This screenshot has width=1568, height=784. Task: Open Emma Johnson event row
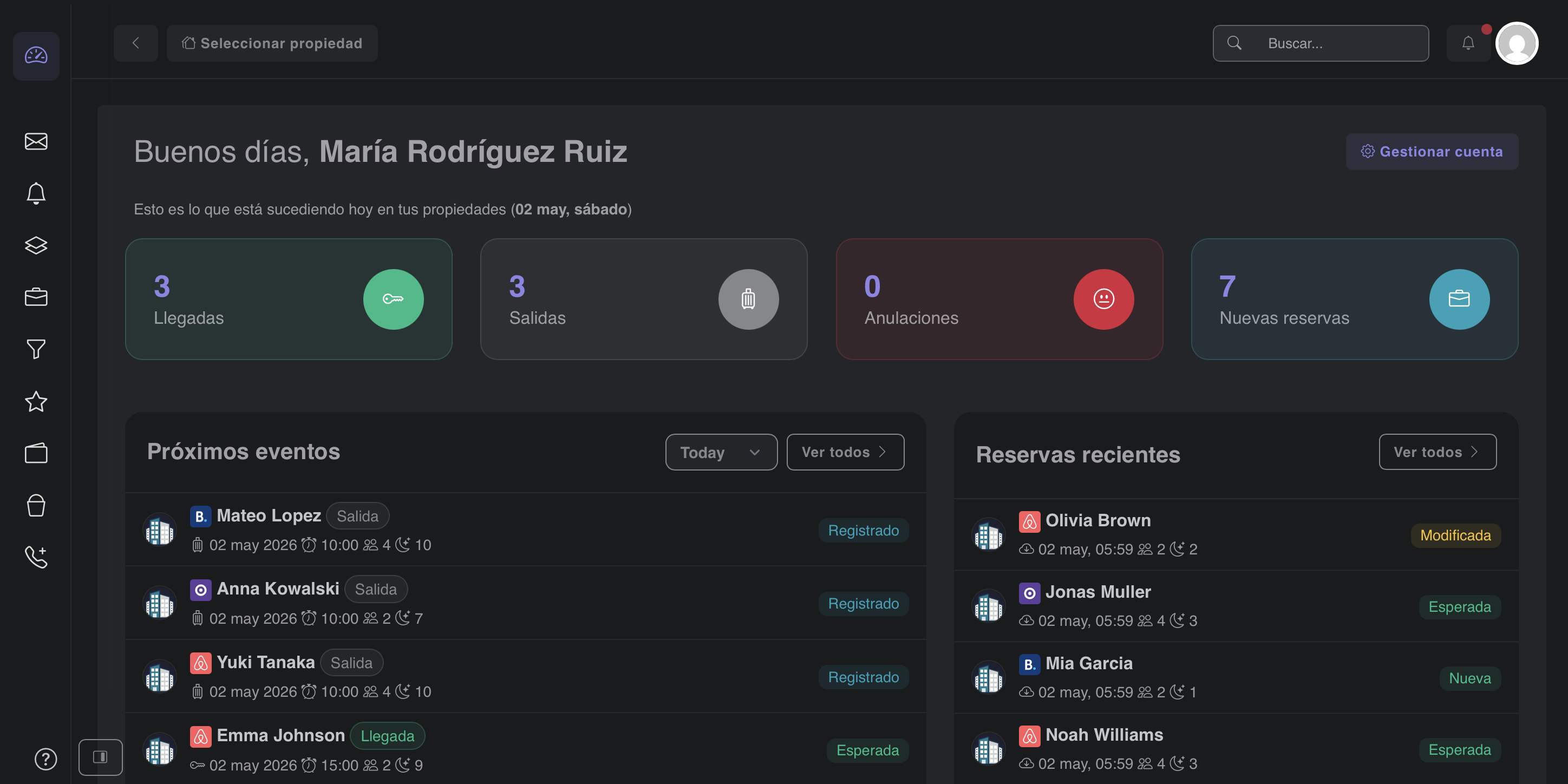click(x=525, y=749)
